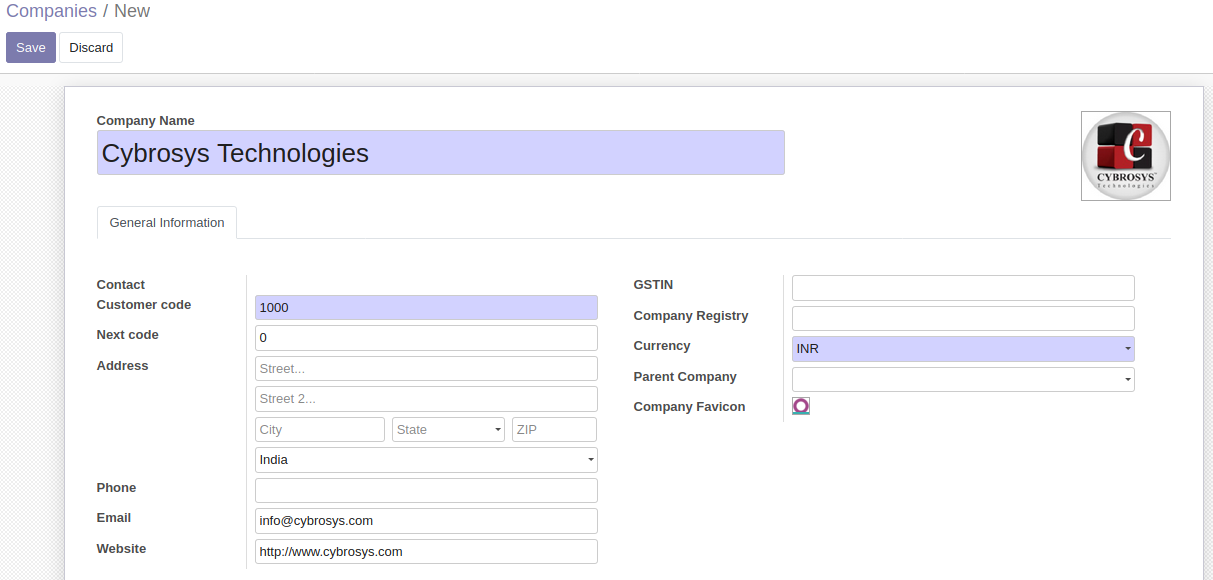Click the Phone input field

click(x=426, y=490)
